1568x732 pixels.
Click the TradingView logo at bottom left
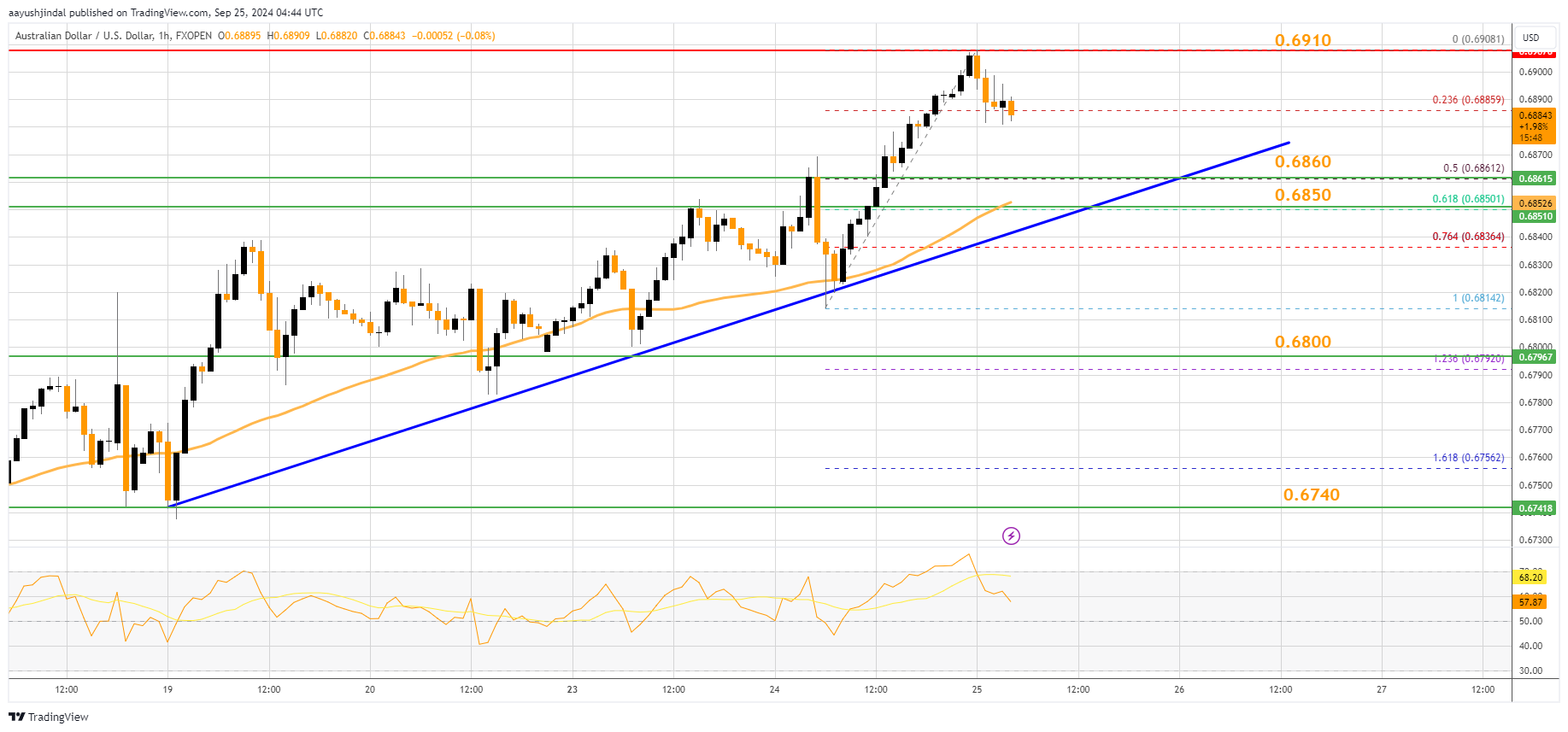coord(49,717)
